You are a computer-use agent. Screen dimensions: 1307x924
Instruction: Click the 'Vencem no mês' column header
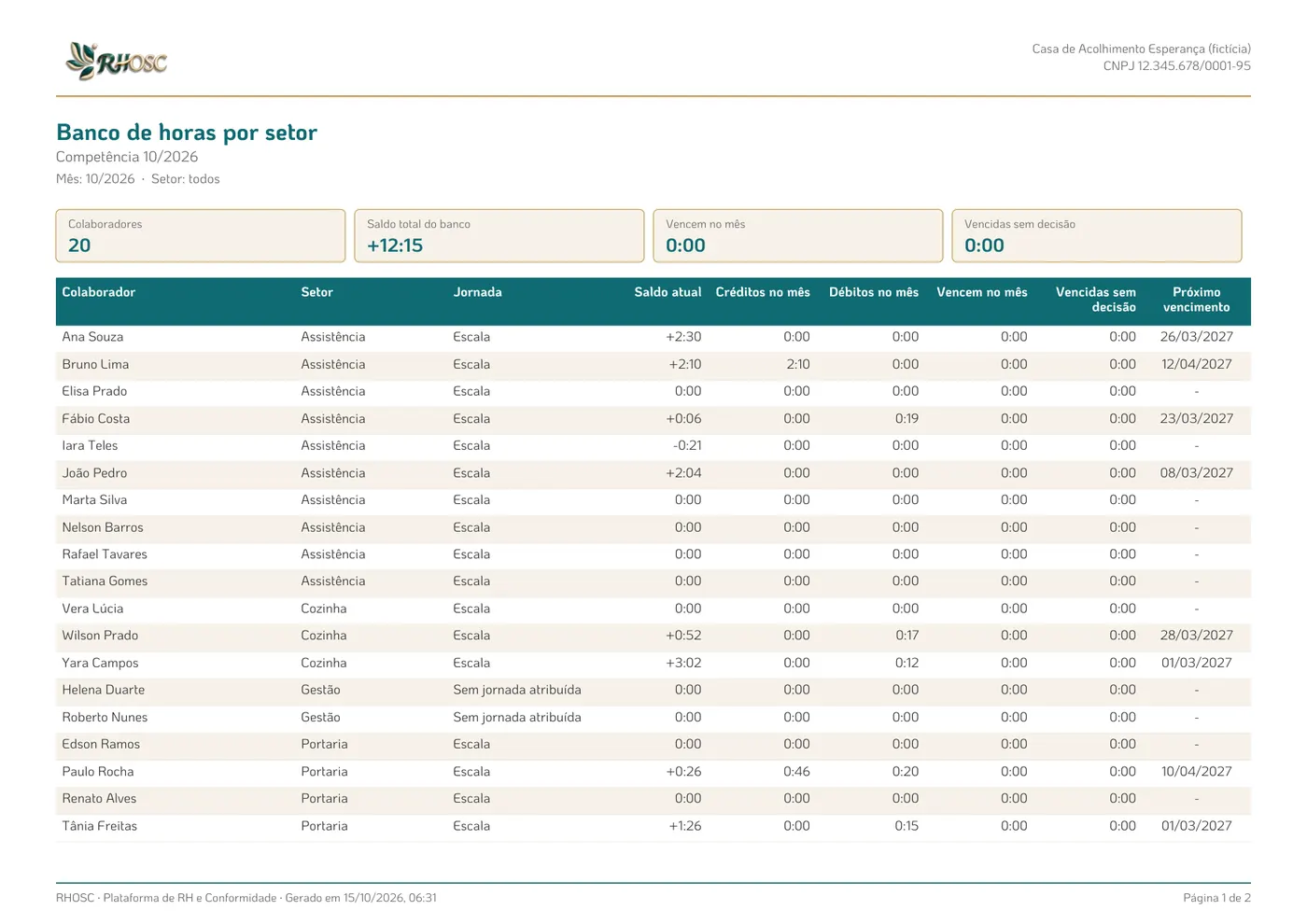coord(982,292)
